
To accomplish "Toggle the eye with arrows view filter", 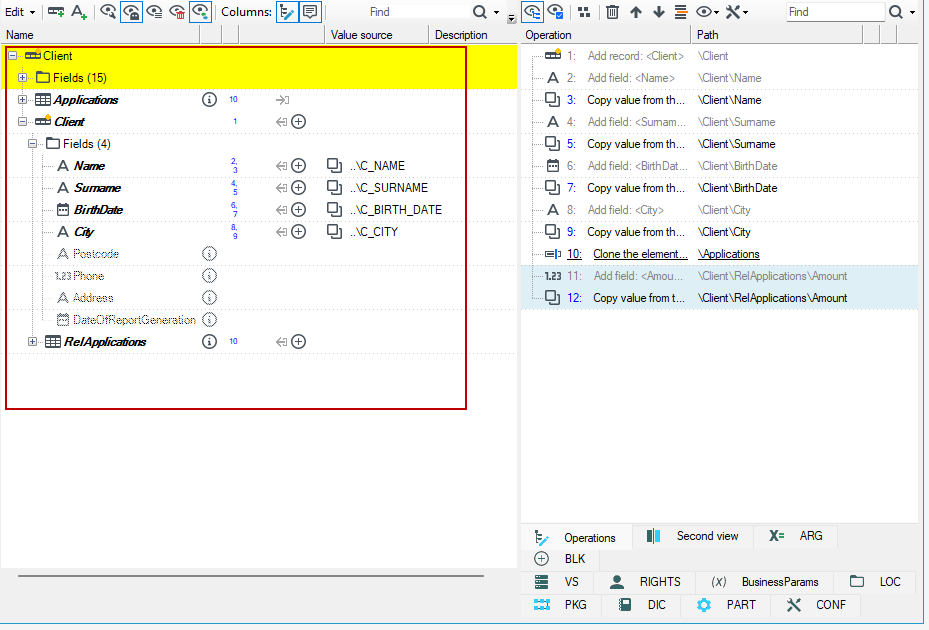I will tap(201, 11).
